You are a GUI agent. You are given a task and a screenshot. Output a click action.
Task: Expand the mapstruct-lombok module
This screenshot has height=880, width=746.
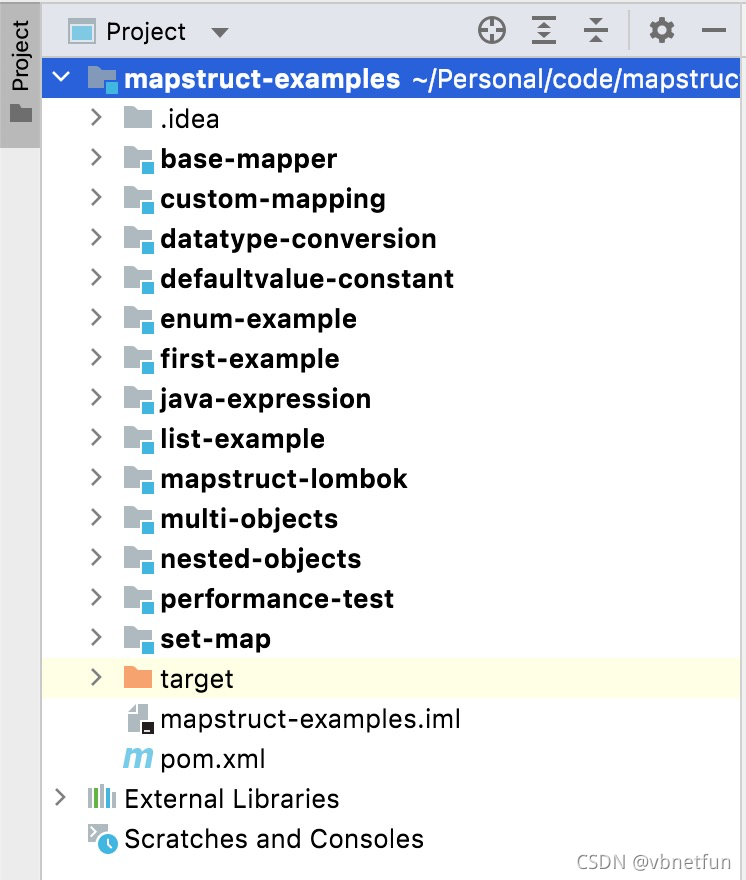click(x=95, y=479)
